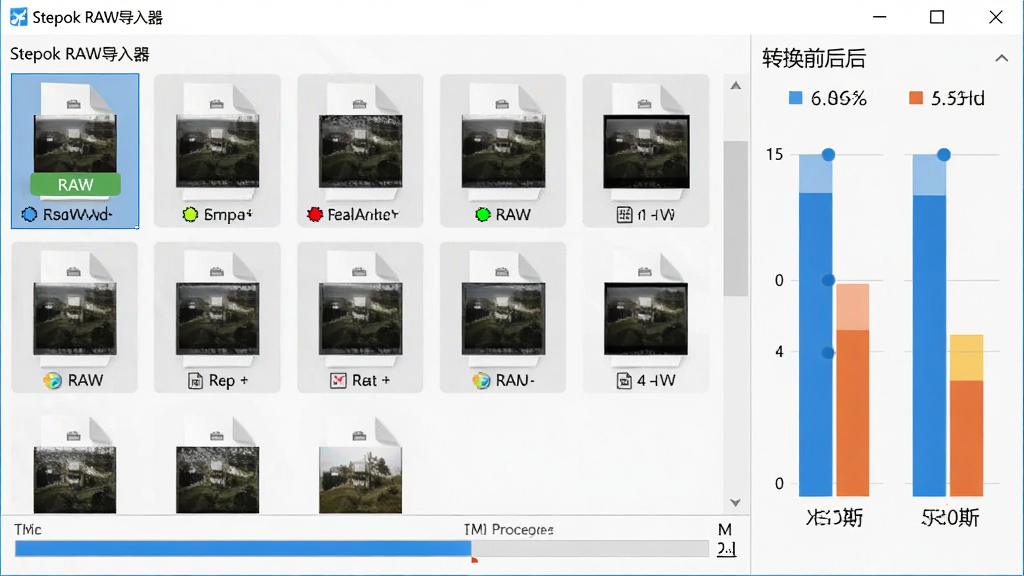
Task: Click the green RAW badge on the selected thumbnail
Action: tap(75, 184)
